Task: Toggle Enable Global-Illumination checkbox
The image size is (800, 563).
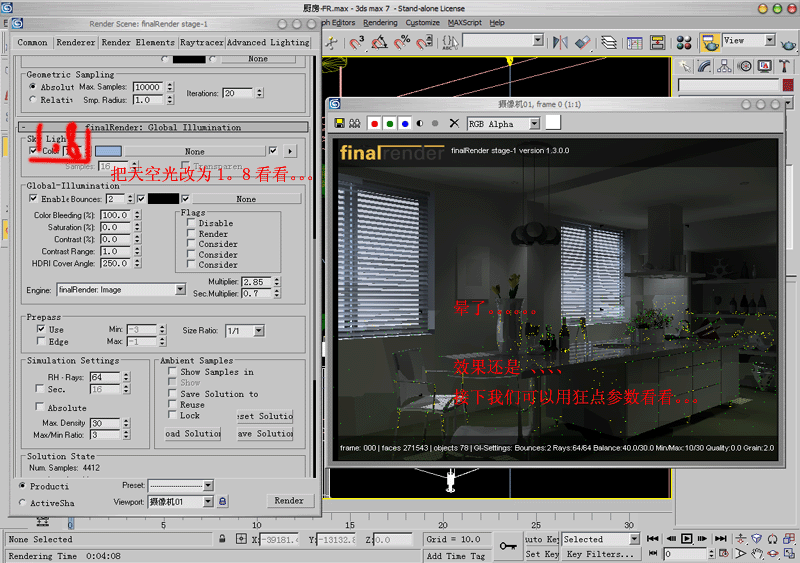Action: (33, 198)
